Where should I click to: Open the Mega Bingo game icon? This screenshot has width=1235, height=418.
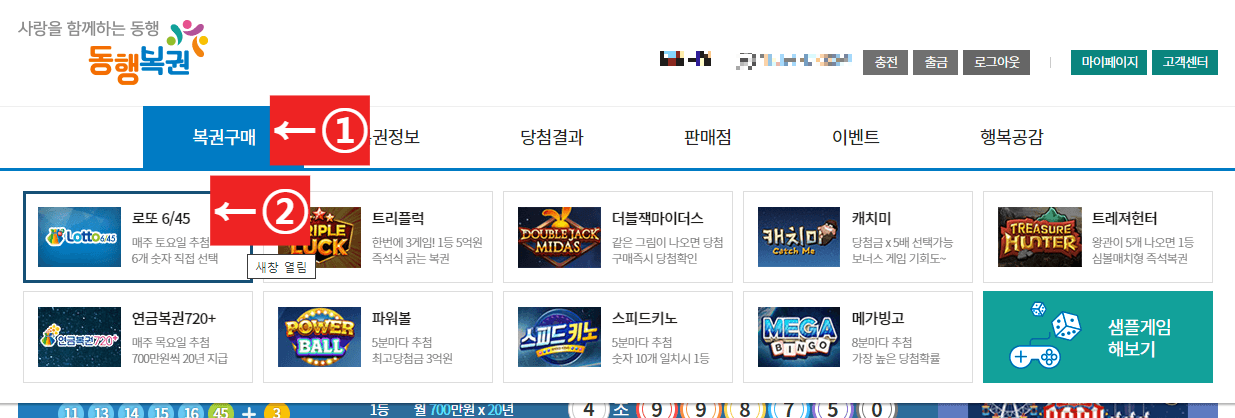(800, 337)
